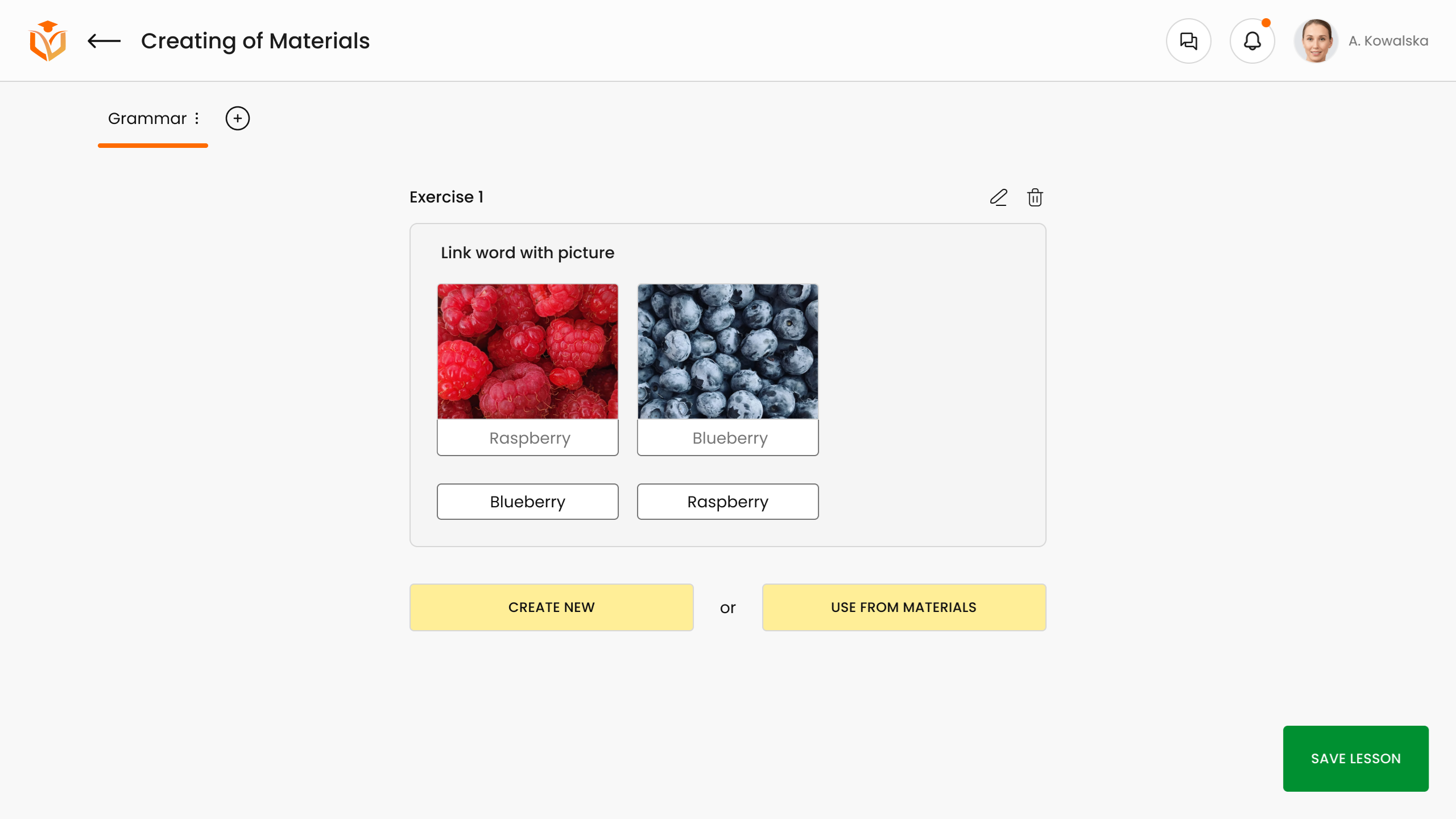1456x819 pixels.
Task: Delete Exercise 1 using the trash icon
Action: [x=1035, y=197]
